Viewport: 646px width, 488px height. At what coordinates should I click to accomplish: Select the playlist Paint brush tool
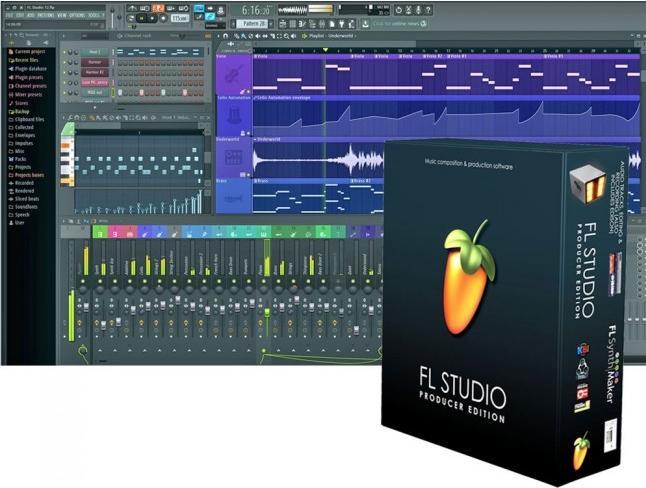click(x=243, y=36)
